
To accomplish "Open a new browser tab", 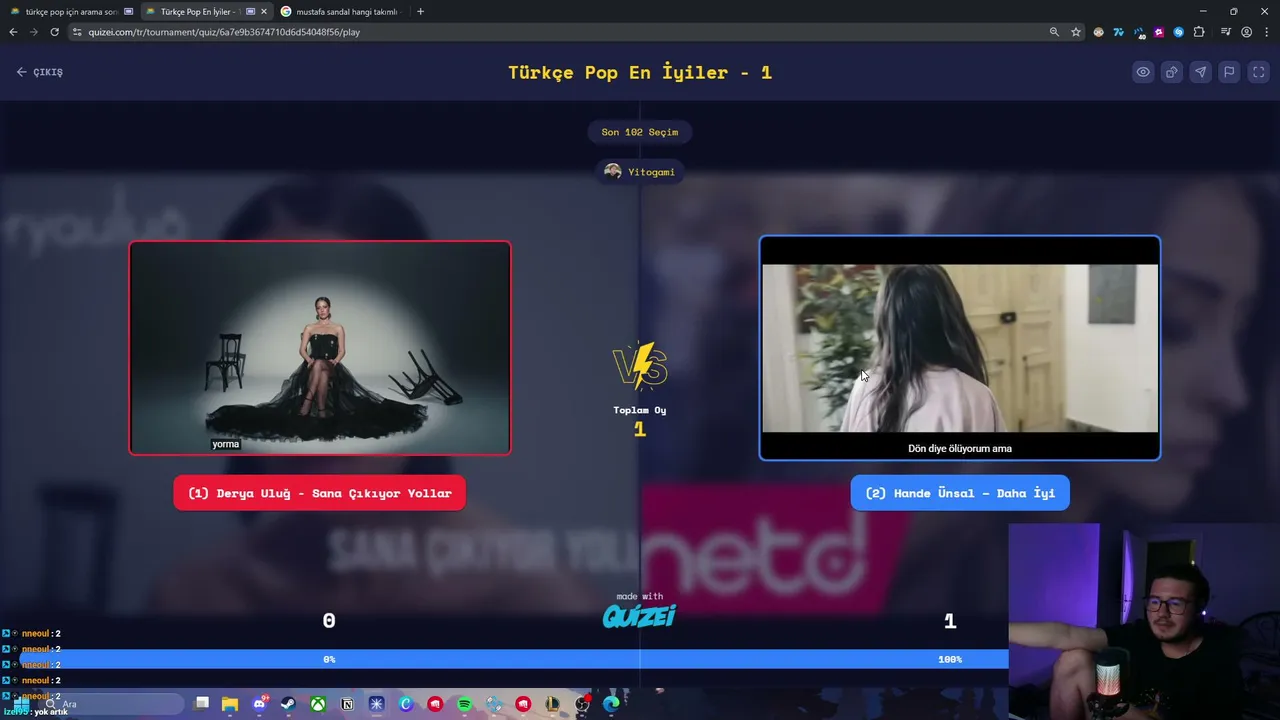I will [420, 12].
